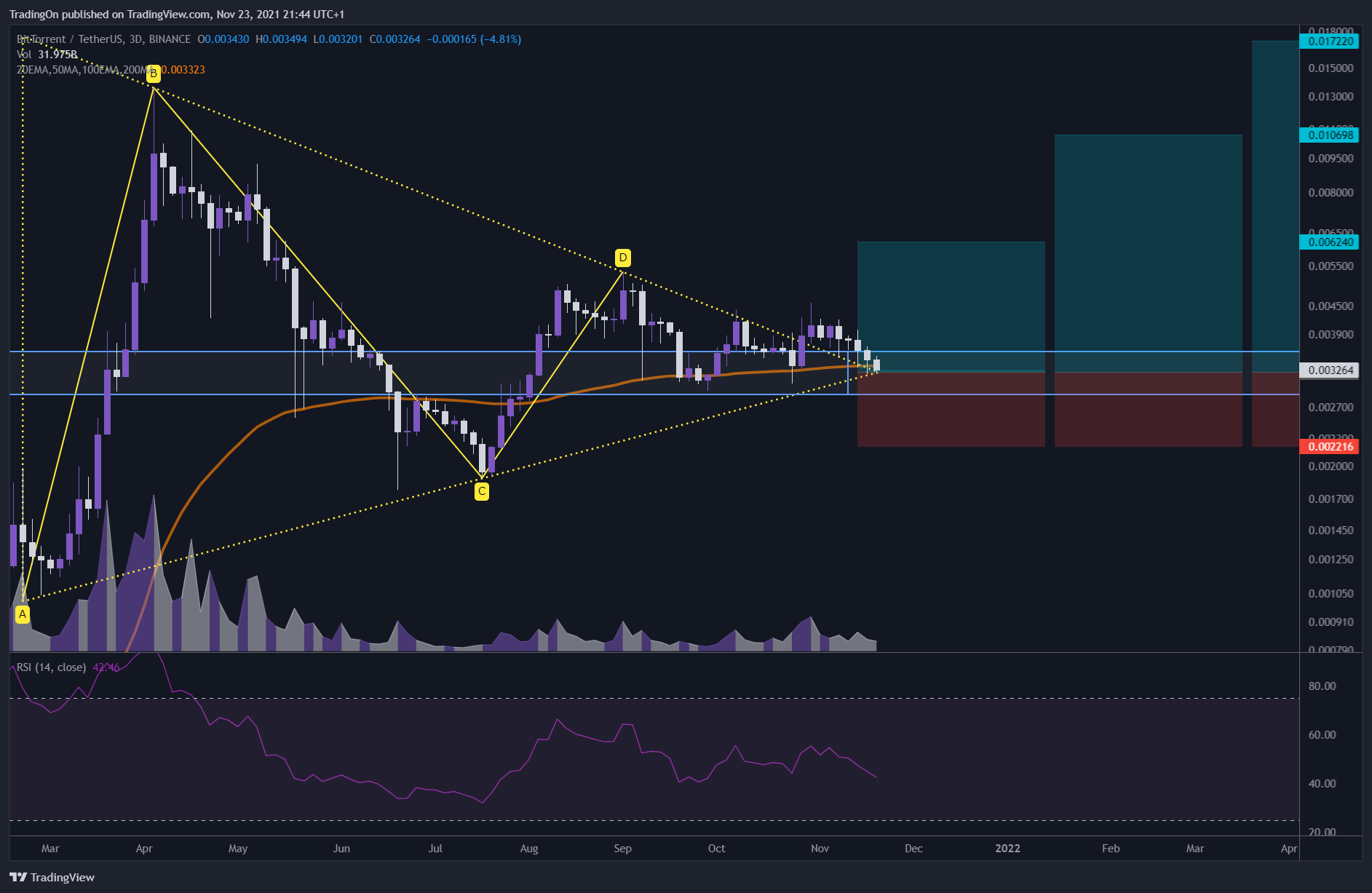Viewport: 1372px width, 893px height.
Task: Click the open price value O0.003430
Action: pos(223,39)
